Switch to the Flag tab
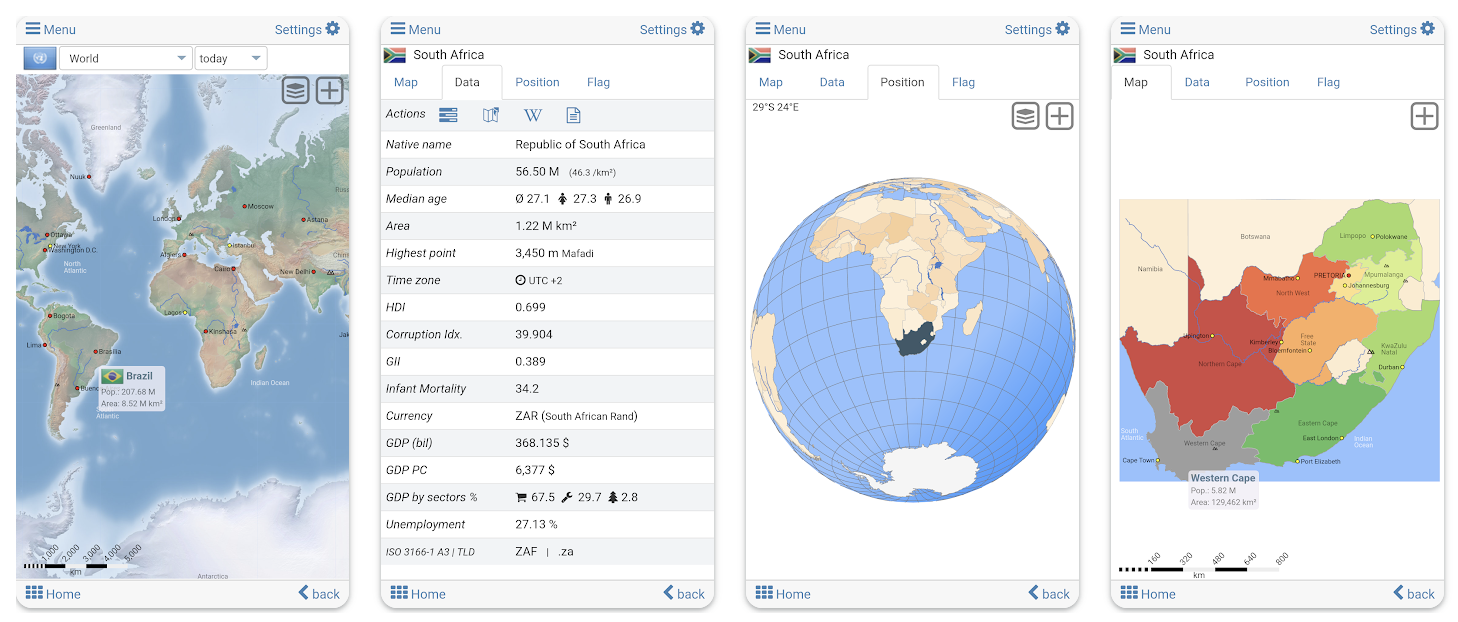This screenshot has height=622, width=1458. tap(598, 82)
